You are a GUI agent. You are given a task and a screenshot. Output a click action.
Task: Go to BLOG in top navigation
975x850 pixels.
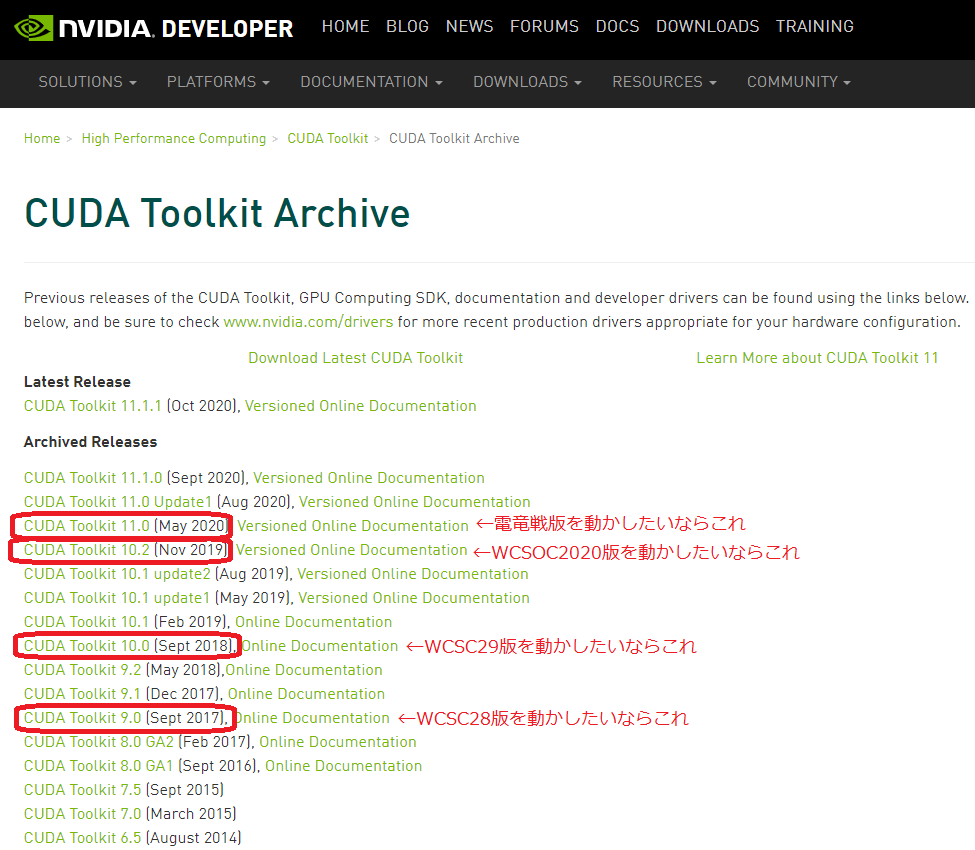point(407,27)
